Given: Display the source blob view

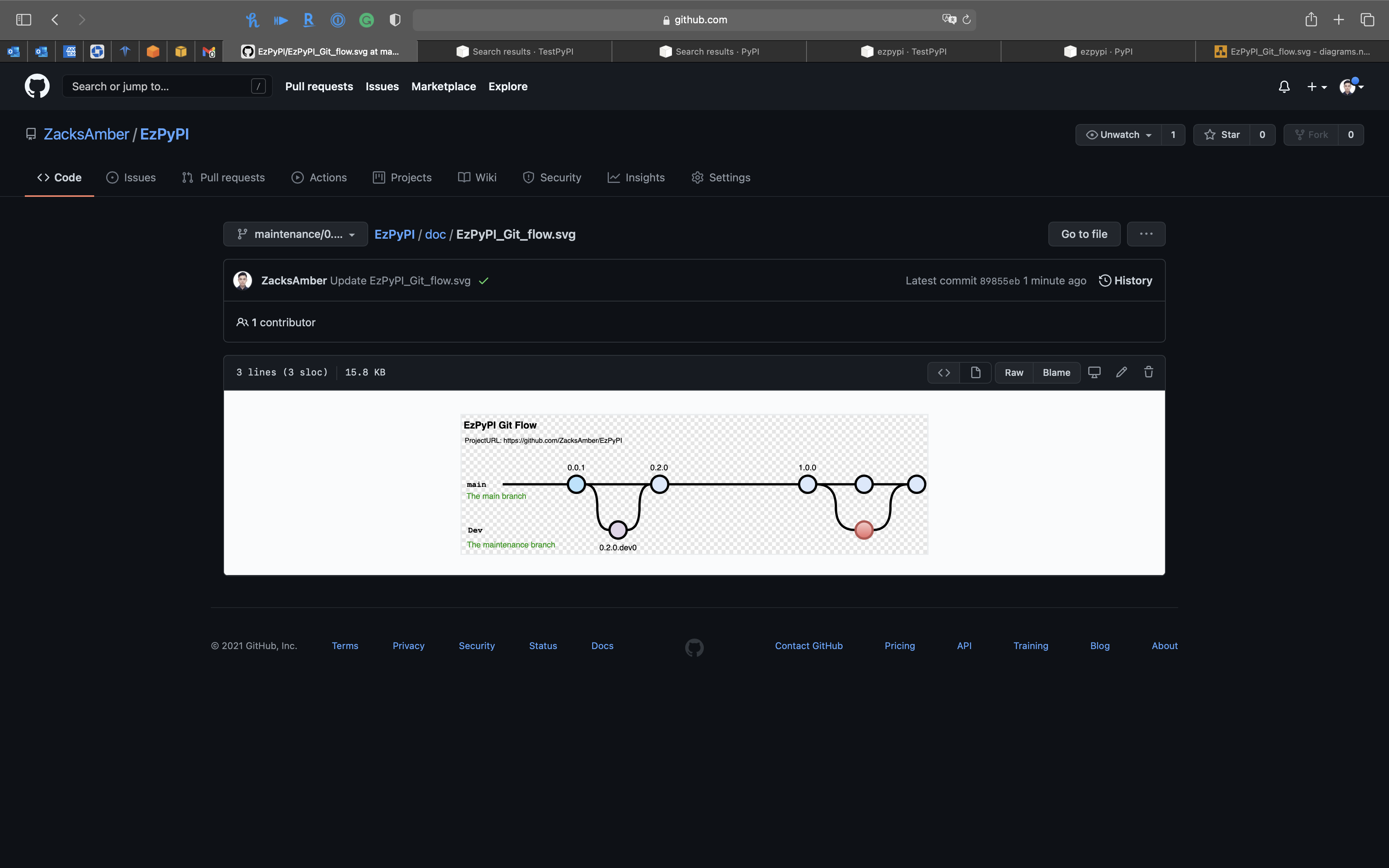Looking at the screenshot, I should tap(944, 372).
